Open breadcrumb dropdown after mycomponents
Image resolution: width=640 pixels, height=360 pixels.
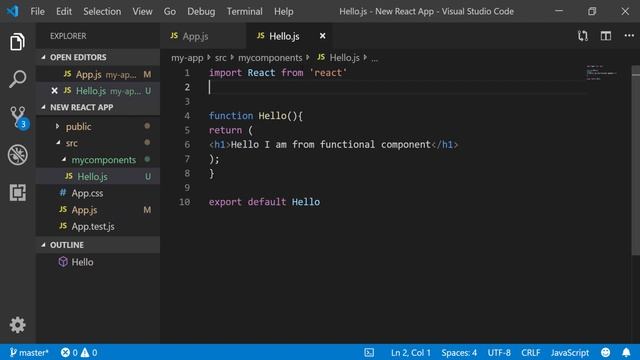[308, 58]
